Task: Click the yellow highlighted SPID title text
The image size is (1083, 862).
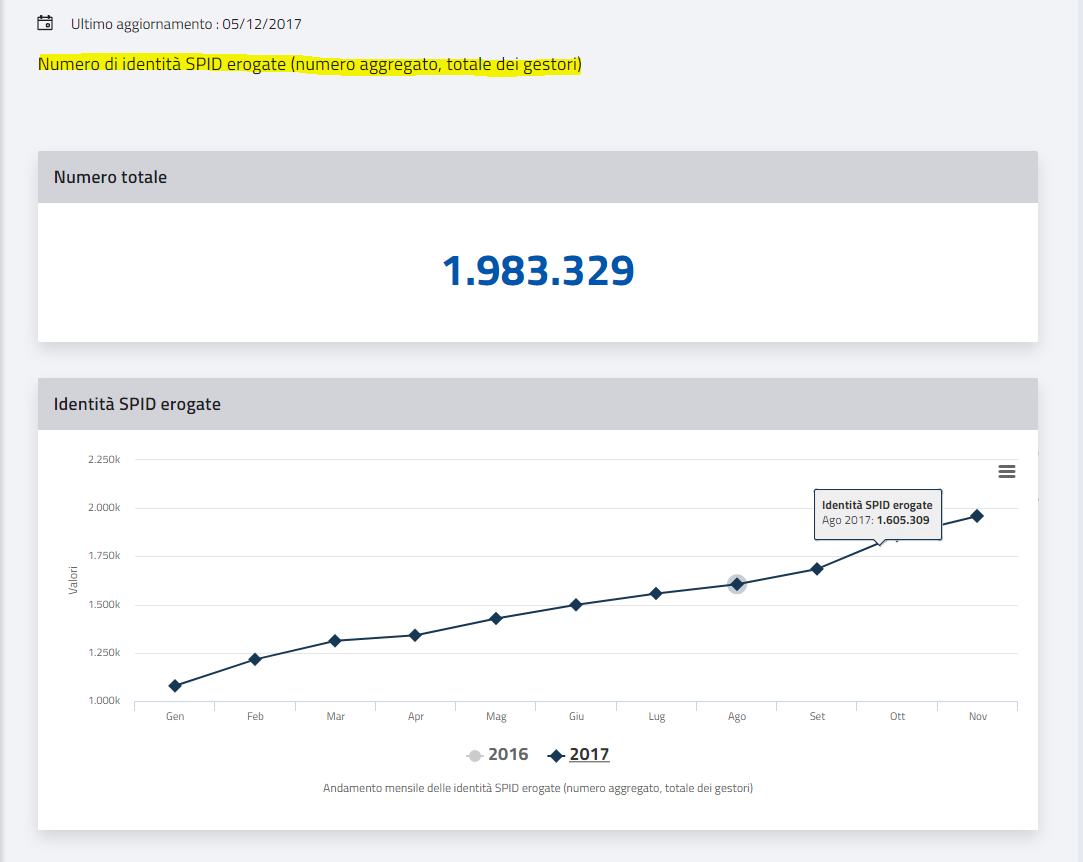Action: coord(310,64)
